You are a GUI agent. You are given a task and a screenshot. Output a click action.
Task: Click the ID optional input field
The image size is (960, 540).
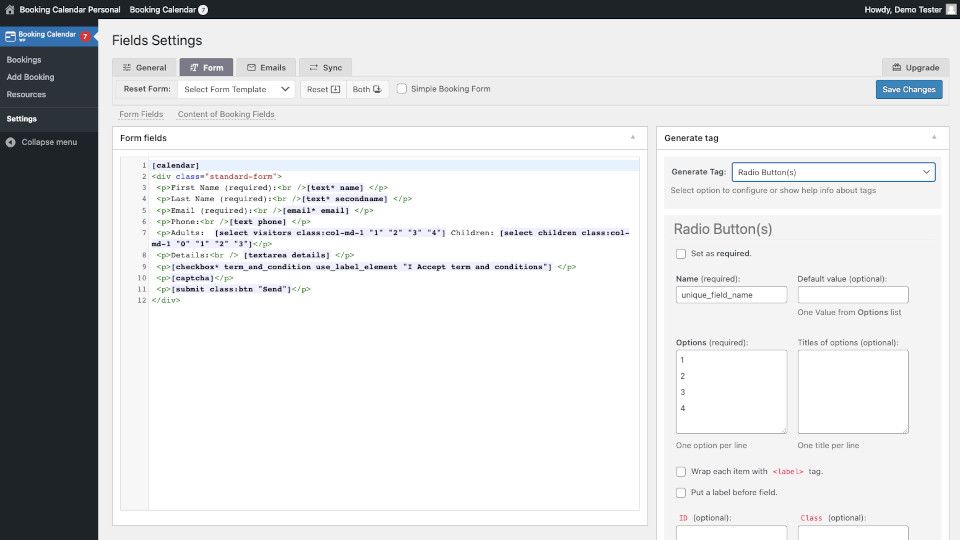point(731,532)
